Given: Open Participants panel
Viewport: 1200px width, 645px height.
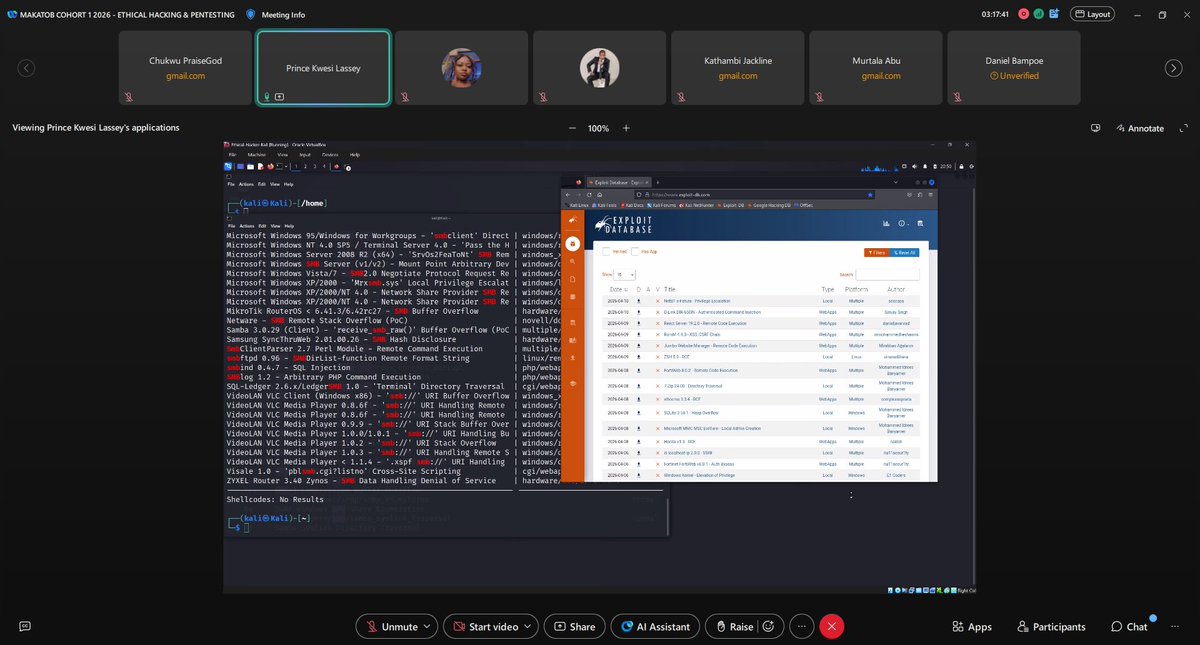Looking at the screenshot, I should click(1051, 627).
